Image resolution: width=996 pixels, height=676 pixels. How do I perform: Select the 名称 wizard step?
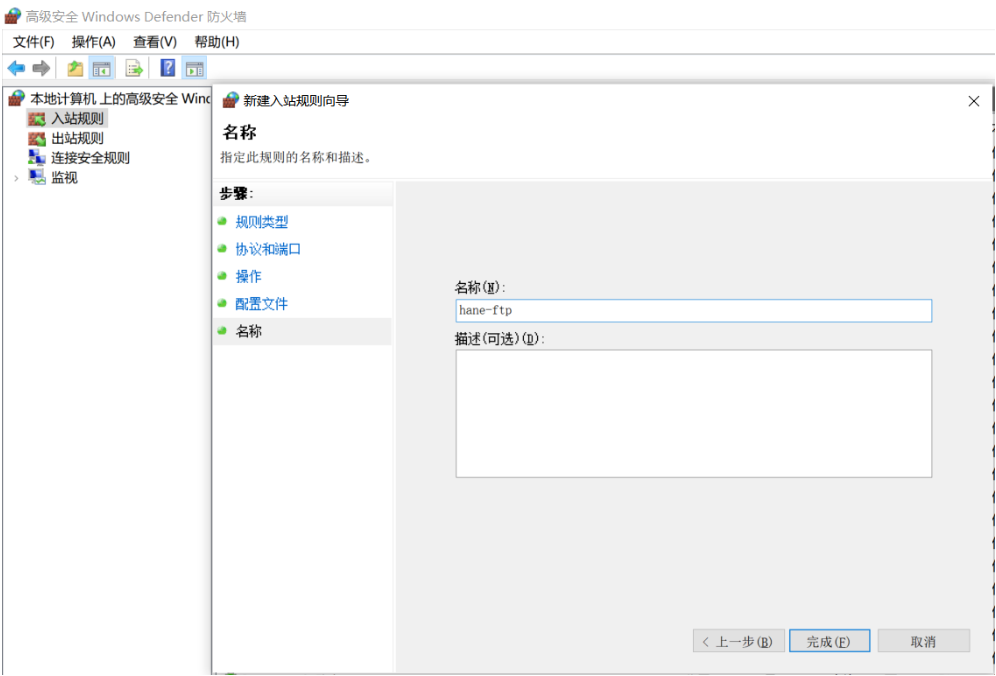point(248,331)
